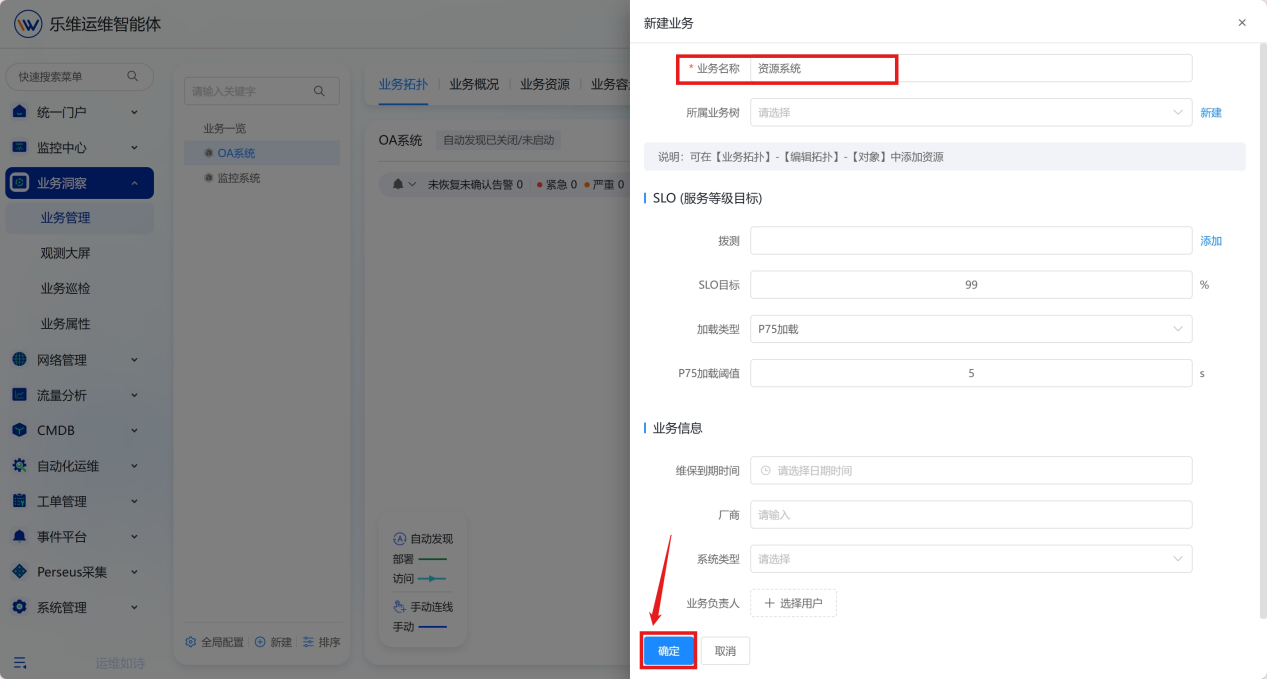Click the 乐维运维智能体 logo icon

click(28, 24)
